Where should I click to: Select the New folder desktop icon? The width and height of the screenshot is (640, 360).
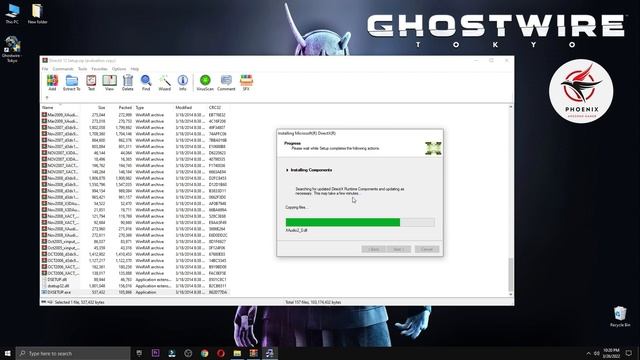point(37,13)
